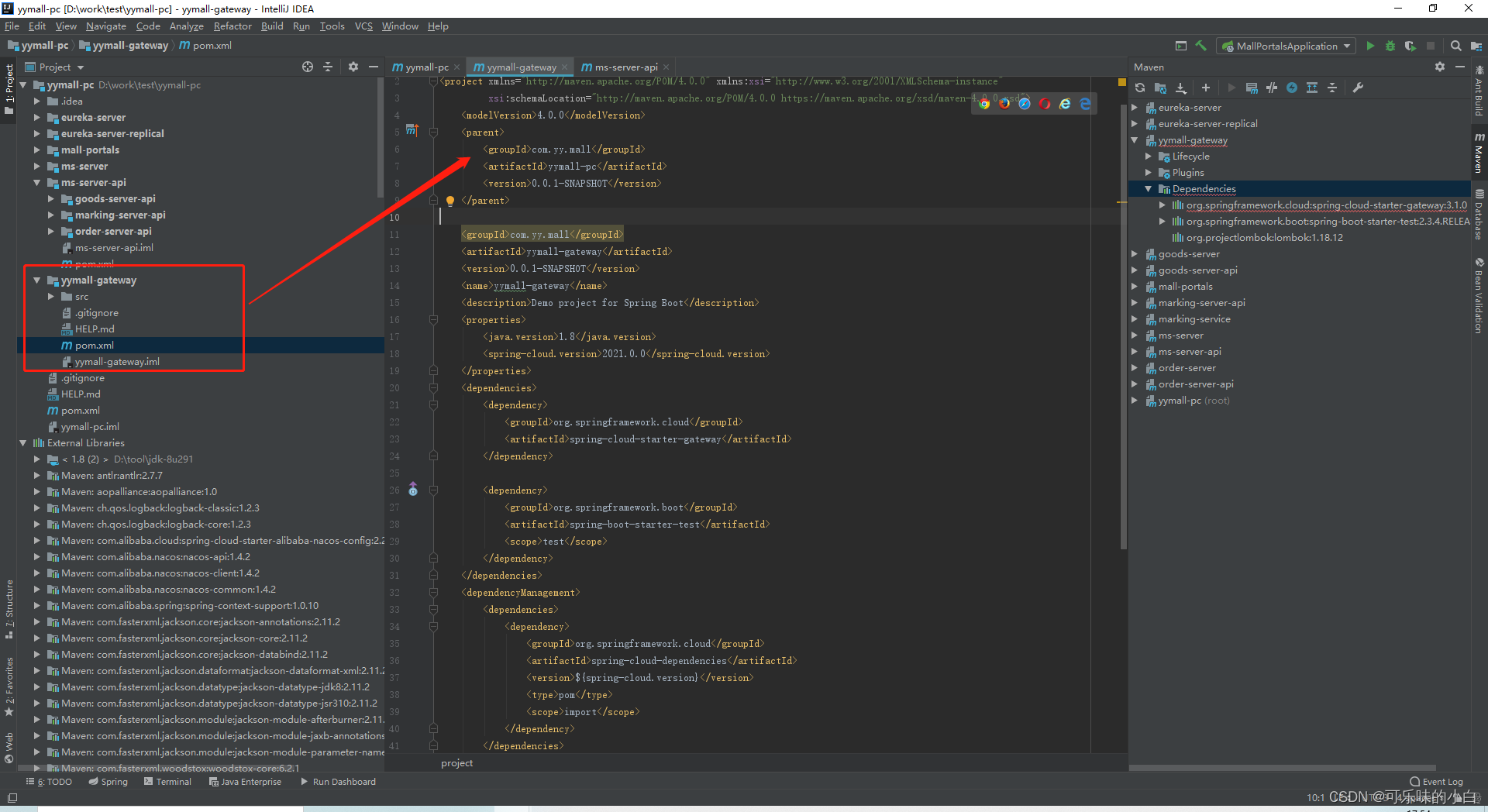
Task: Debug MallPortalsApplication with bug icon
Action: pyautogui.click(x=1390, y=46)
